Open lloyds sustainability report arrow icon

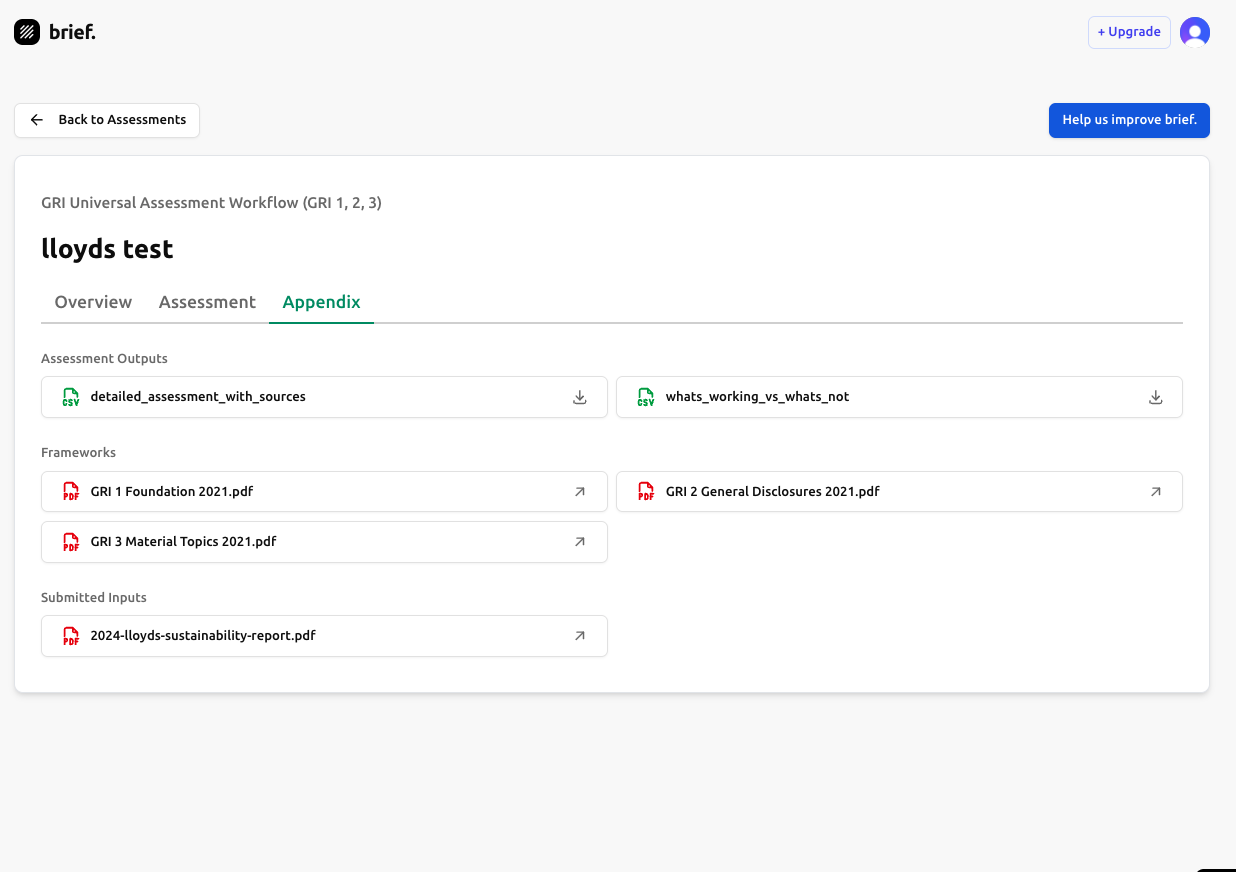click(579, 636)
